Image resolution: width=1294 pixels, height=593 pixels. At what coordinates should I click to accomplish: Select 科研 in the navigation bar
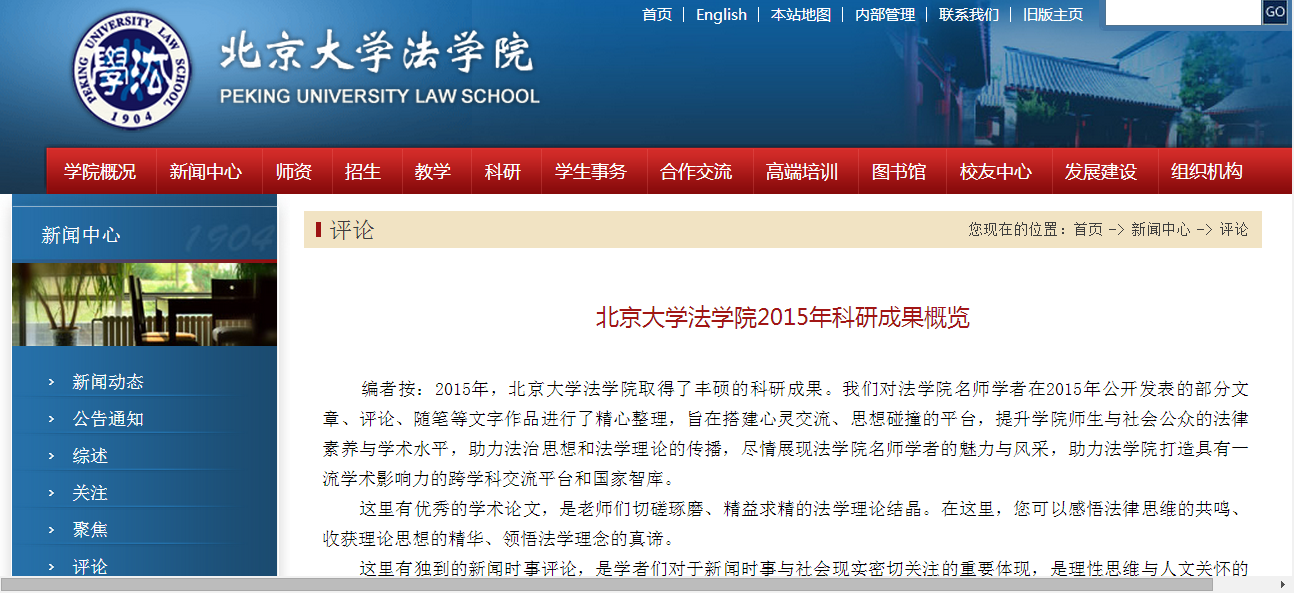coord(503,171)
